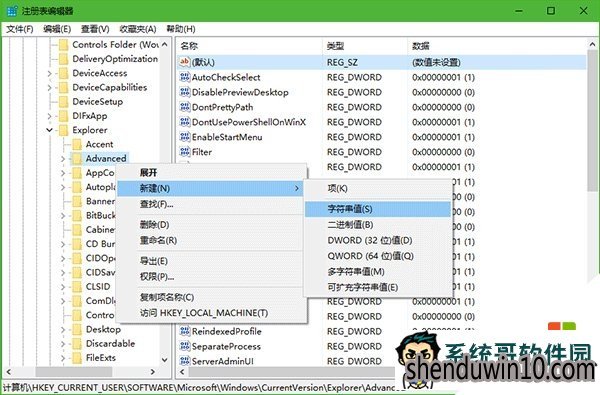This screenshot has width=600, height=395.
Task: Click the values list vertical scrollbar thumb
Action: click(592, 121)
